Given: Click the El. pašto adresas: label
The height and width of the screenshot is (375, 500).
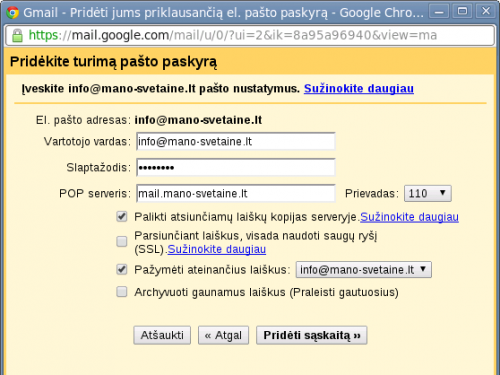Looking at the screenshot, I should 83,120.
